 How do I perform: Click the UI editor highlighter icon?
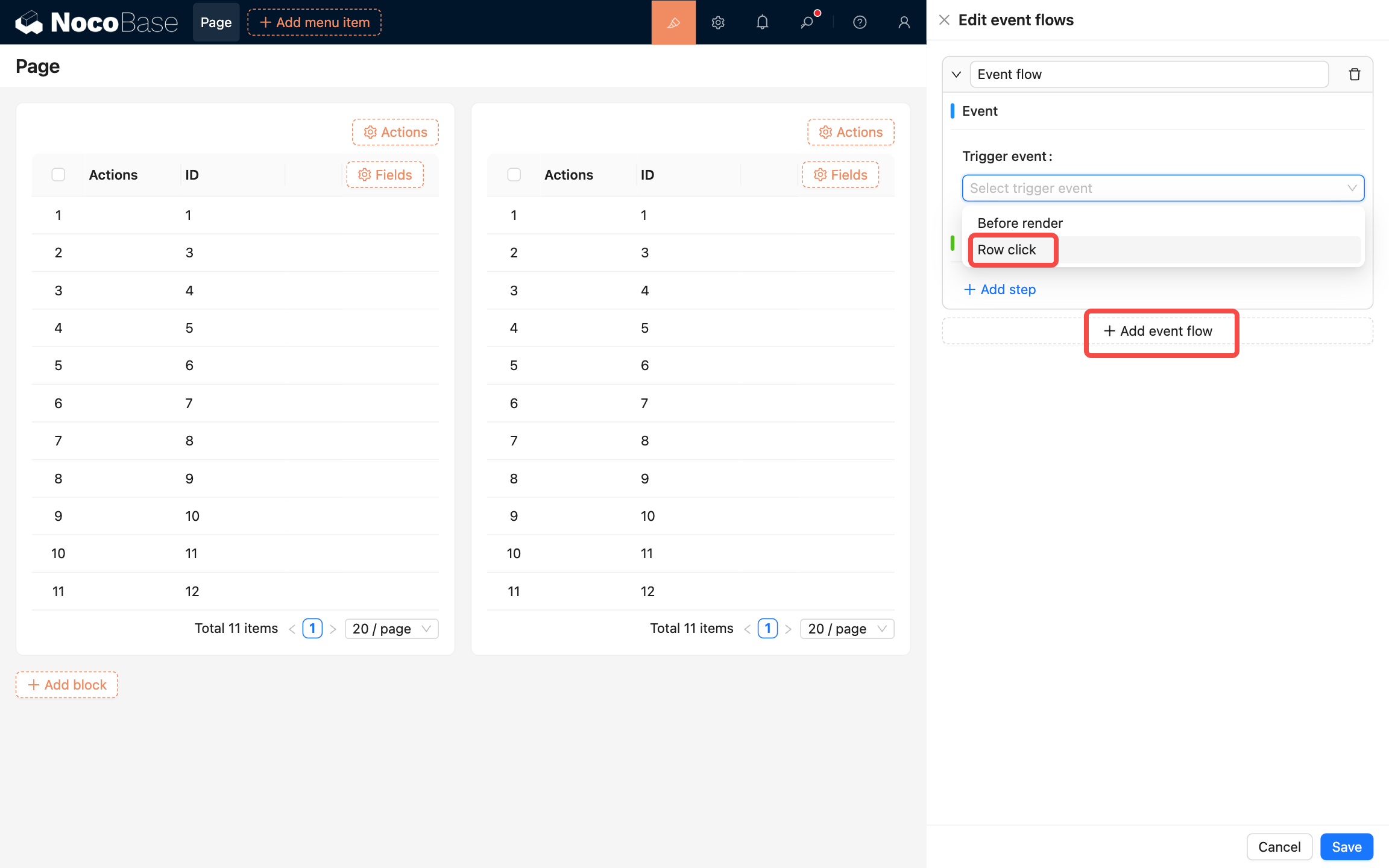click(673, 22)
